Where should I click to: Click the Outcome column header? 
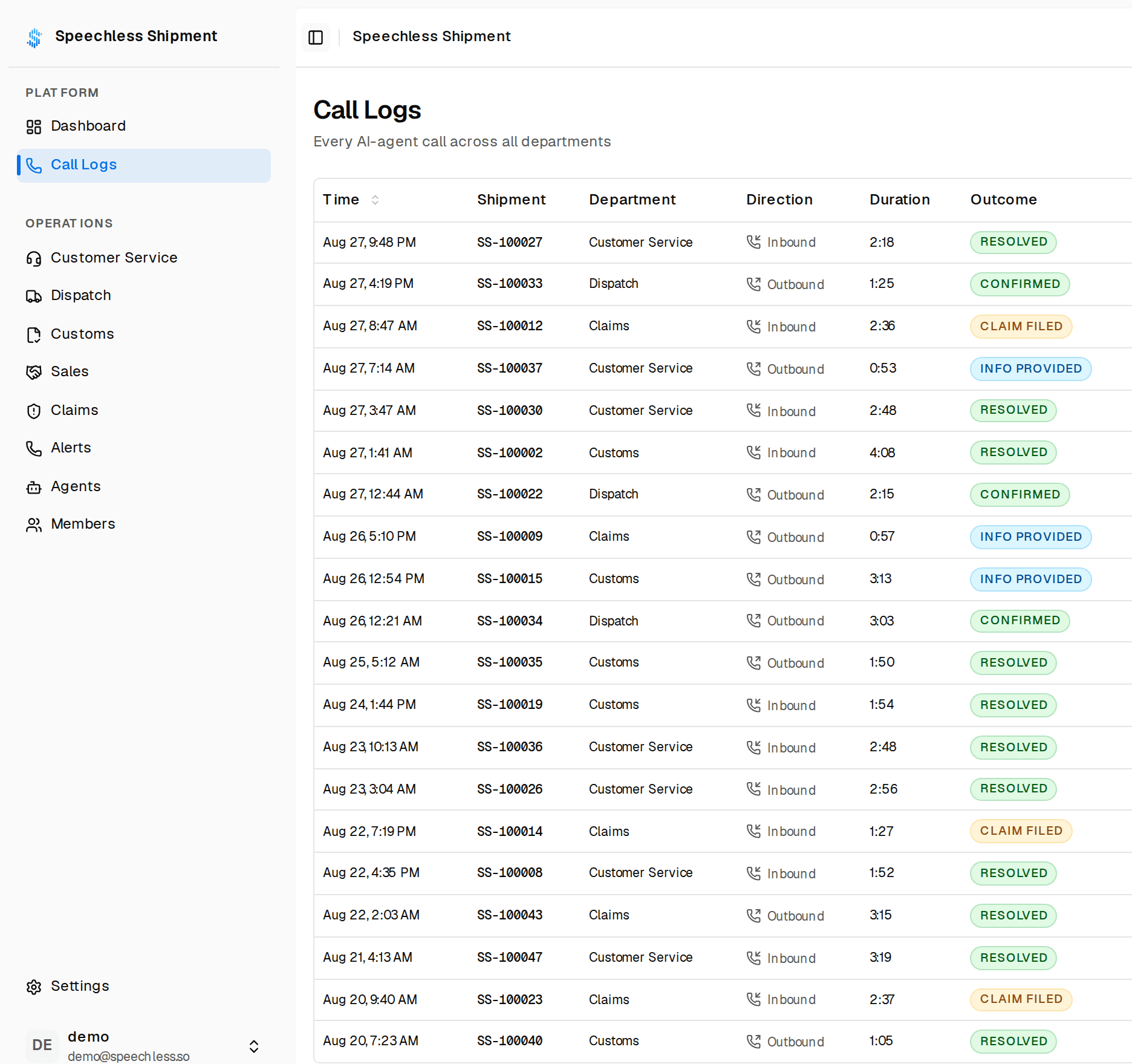1004,200
